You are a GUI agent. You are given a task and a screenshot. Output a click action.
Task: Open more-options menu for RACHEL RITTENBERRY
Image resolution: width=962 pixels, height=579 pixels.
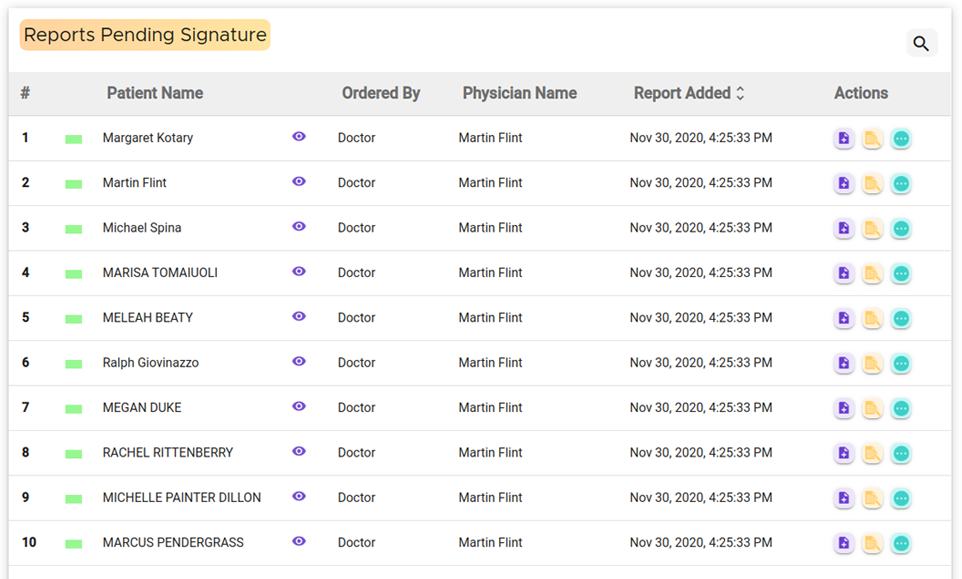click(x=901, y=454)
